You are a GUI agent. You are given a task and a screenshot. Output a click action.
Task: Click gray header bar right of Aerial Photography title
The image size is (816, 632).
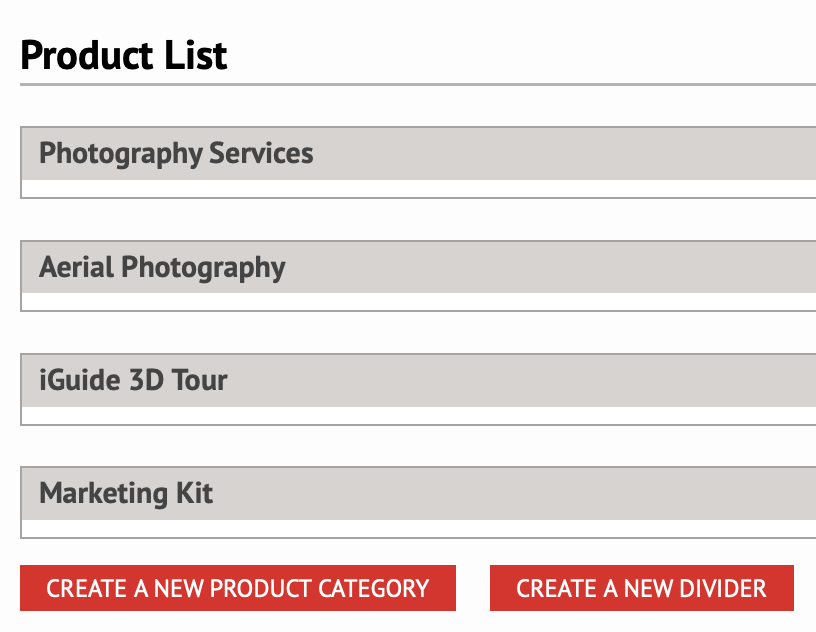[x=551, y=267]
